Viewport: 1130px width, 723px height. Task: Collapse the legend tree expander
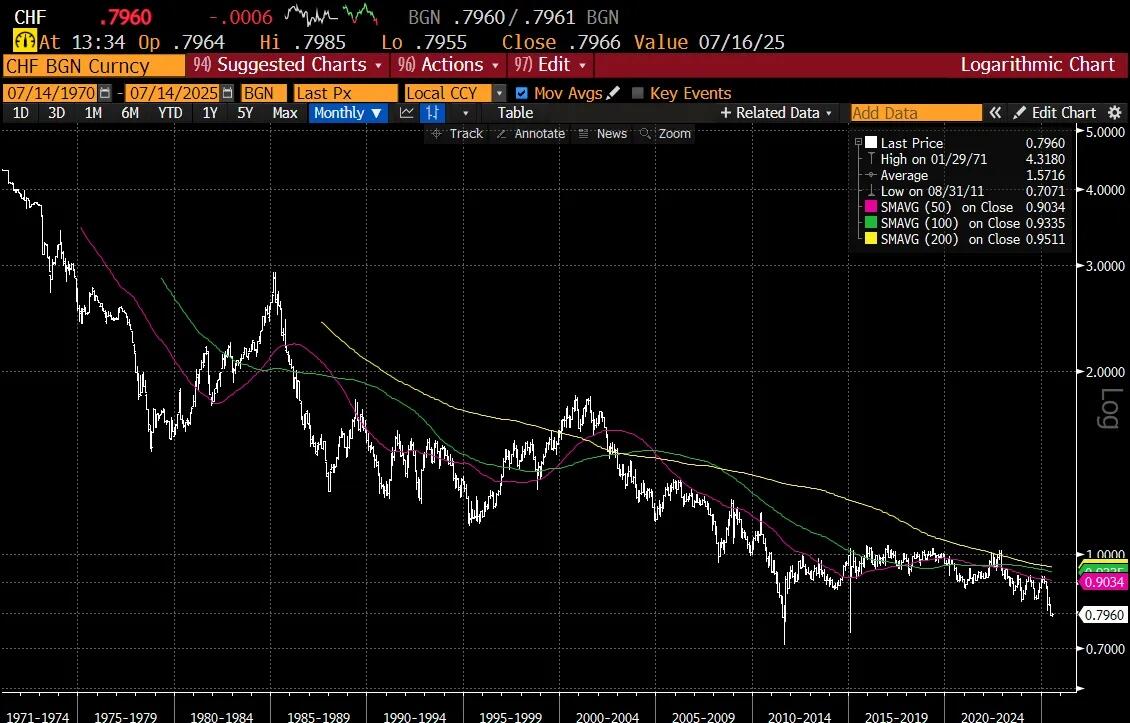858,143
